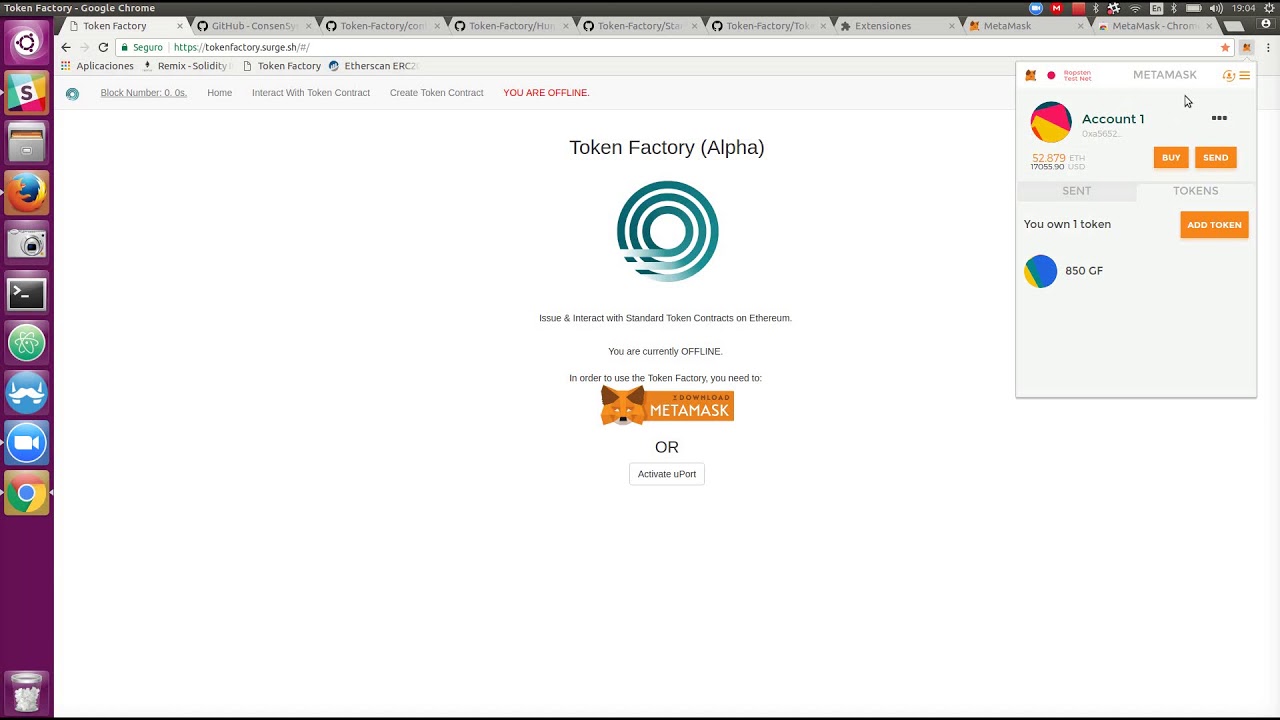Click the MetaMask fox logo in the popup header

tap(1031, 75)
